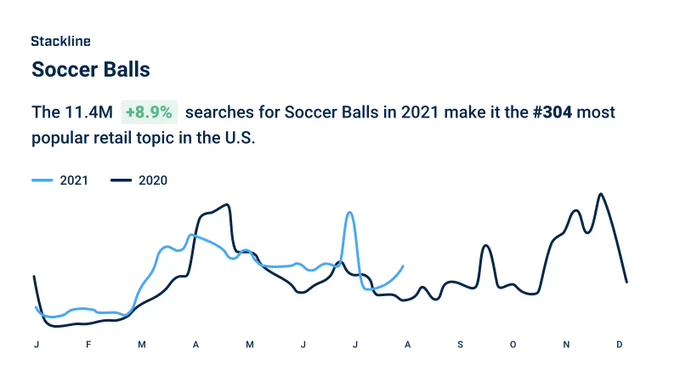This screenshot has width=680, height=383.
Task: Select the F February axis label
Action: [88, 344]
